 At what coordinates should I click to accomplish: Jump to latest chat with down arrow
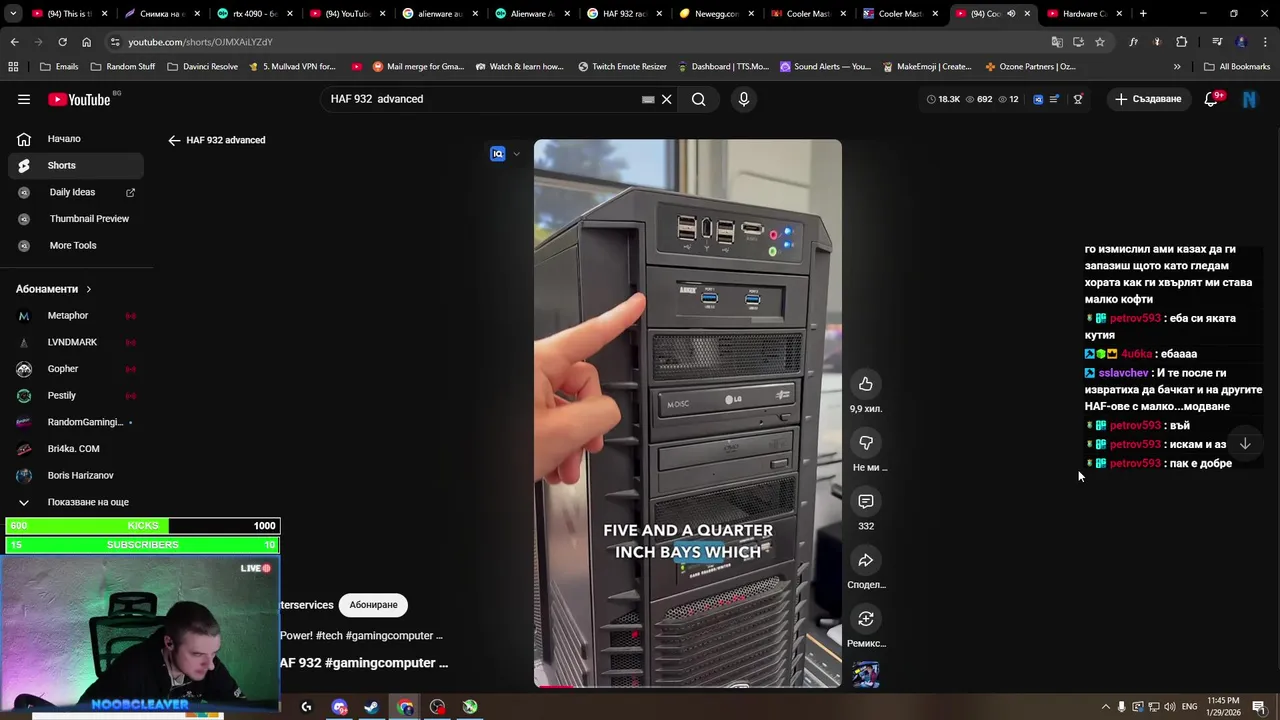click(1245, 443)
